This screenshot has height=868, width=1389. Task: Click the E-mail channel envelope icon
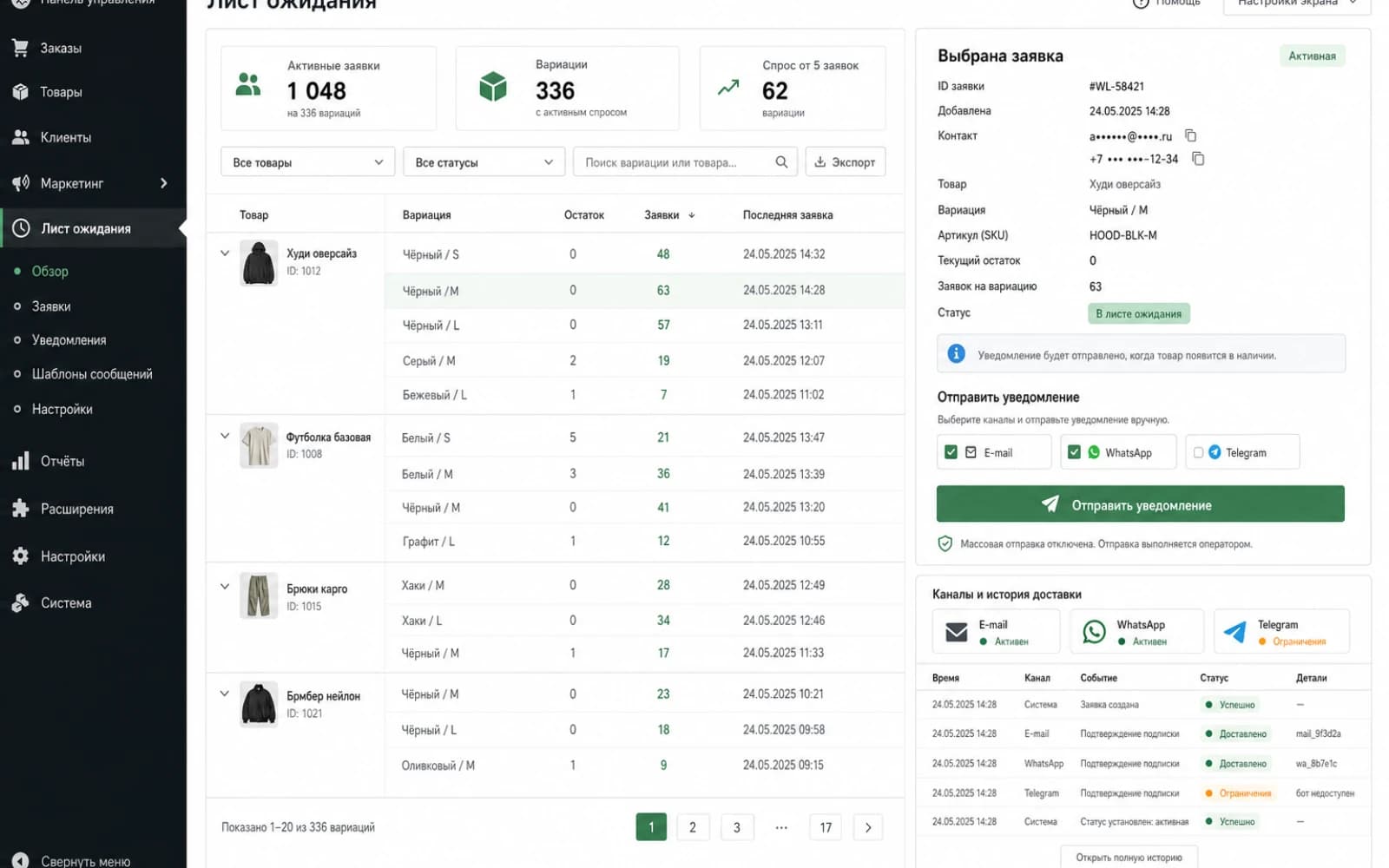[956, 632]
